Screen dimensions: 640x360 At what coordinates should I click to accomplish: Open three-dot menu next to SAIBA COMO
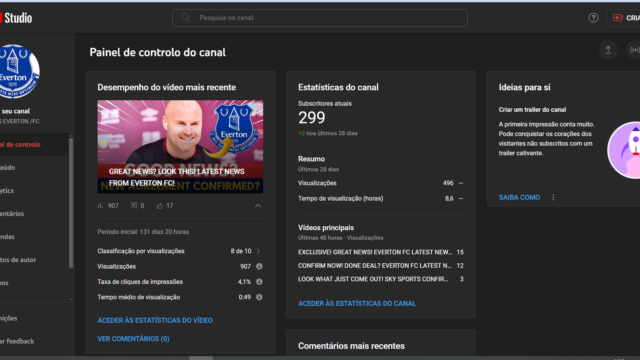[x=553, y=198]
